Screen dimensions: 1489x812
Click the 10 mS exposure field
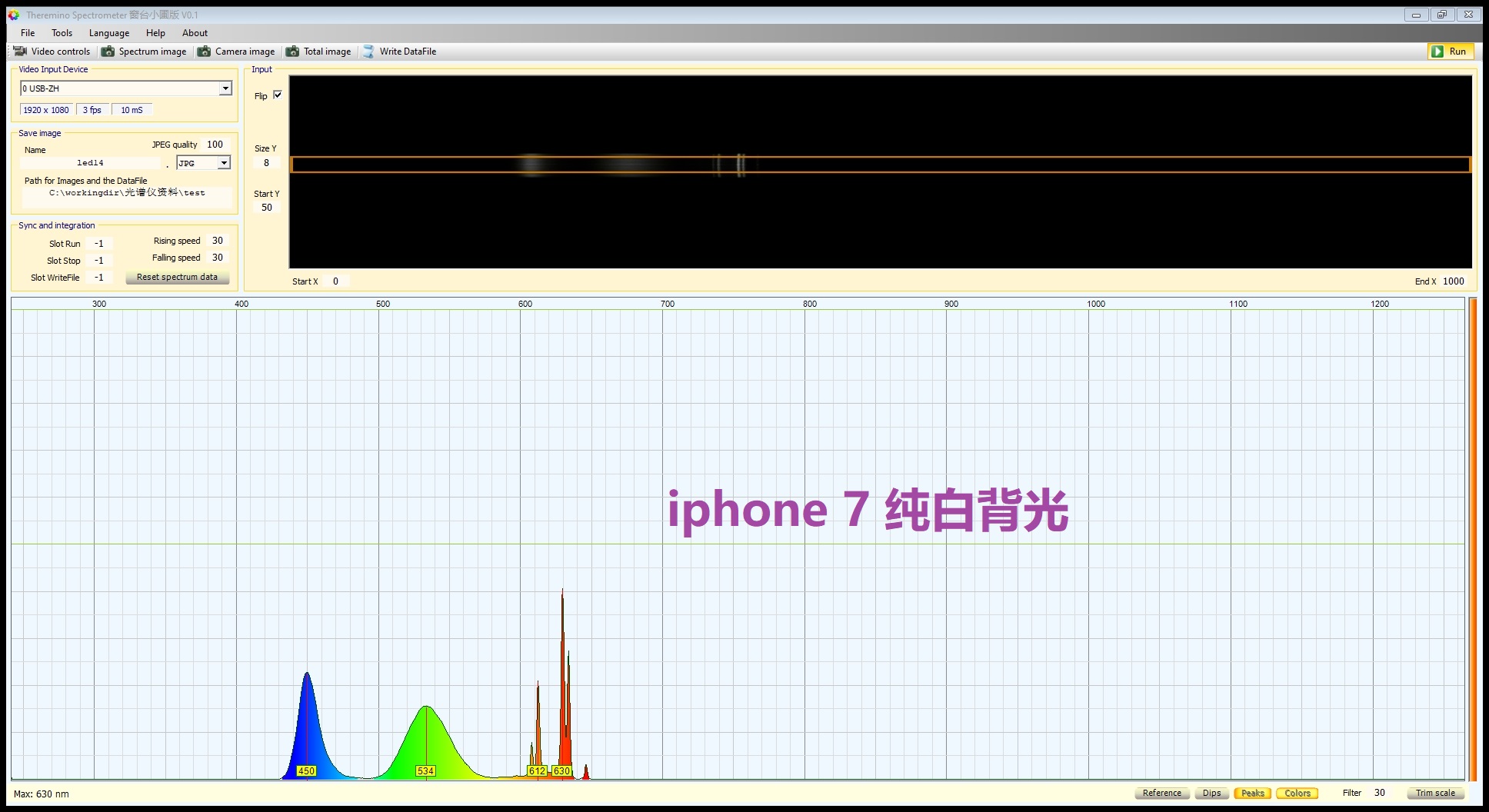(x=132, y=110)
